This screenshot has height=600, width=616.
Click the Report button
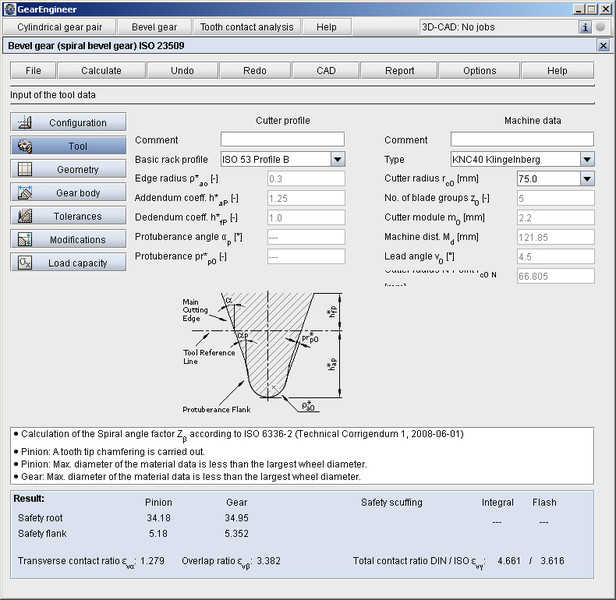(x=400, y=71)
